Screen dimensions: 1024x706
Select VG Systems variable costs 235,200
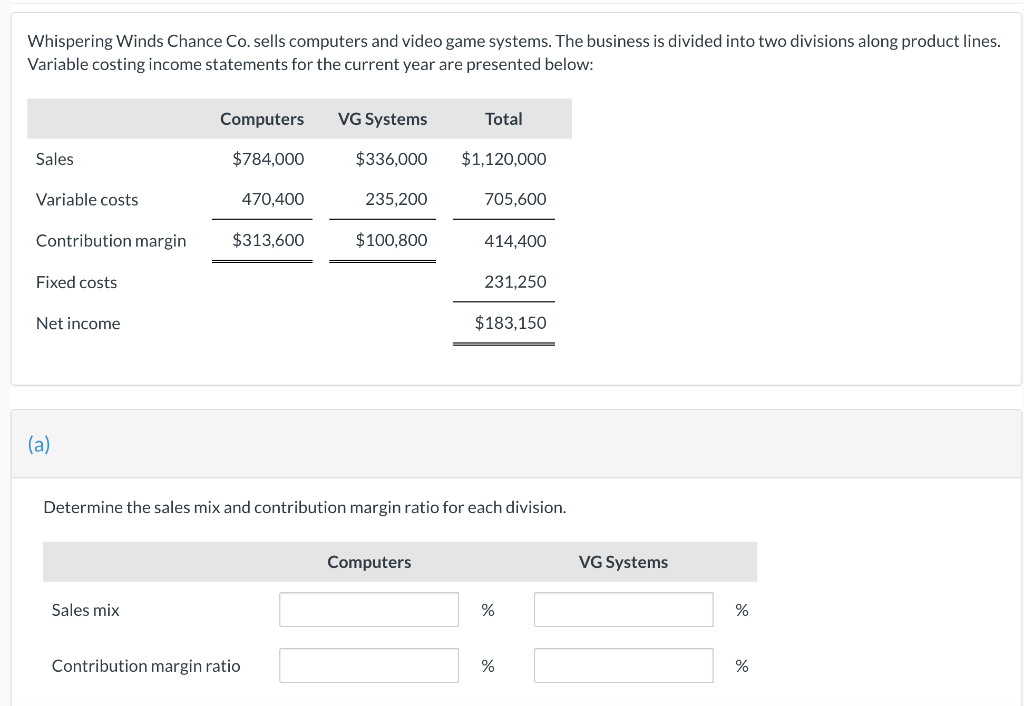pos(396,199)
